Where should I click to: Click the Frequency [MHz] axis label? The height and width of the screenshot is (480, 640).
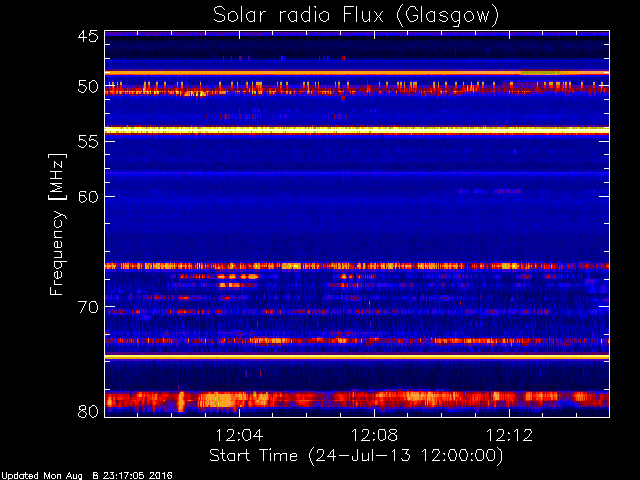(57, 224)
